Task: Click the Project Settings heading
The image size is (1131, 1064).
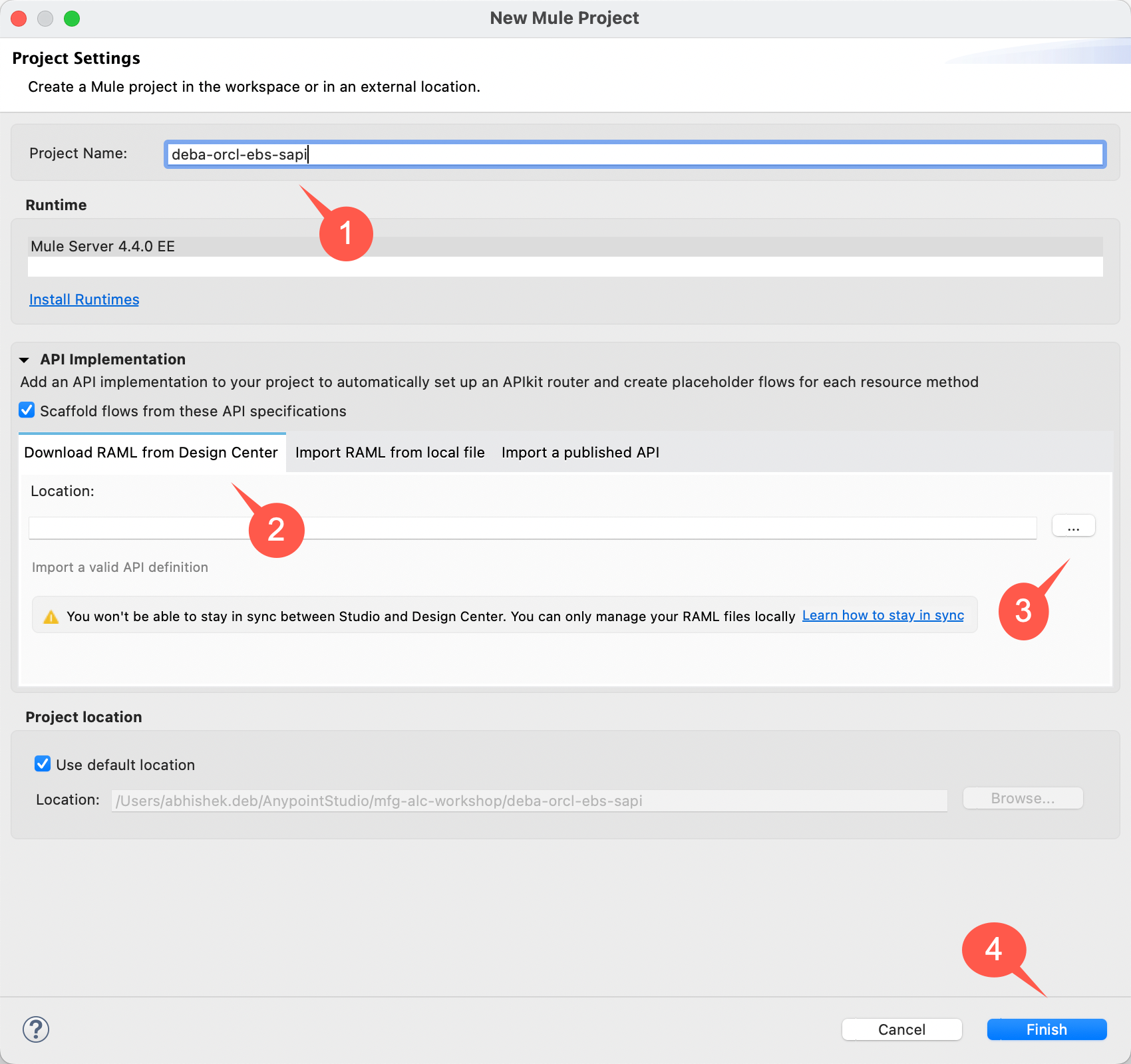Action: click(76, 59)
